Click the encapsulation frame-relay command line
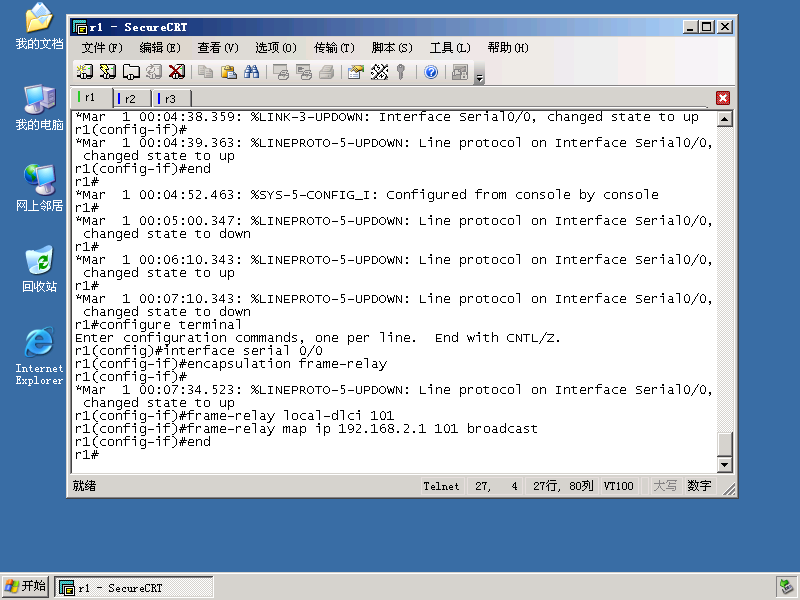This screenshot has height=600, width=800. (231, 364)
